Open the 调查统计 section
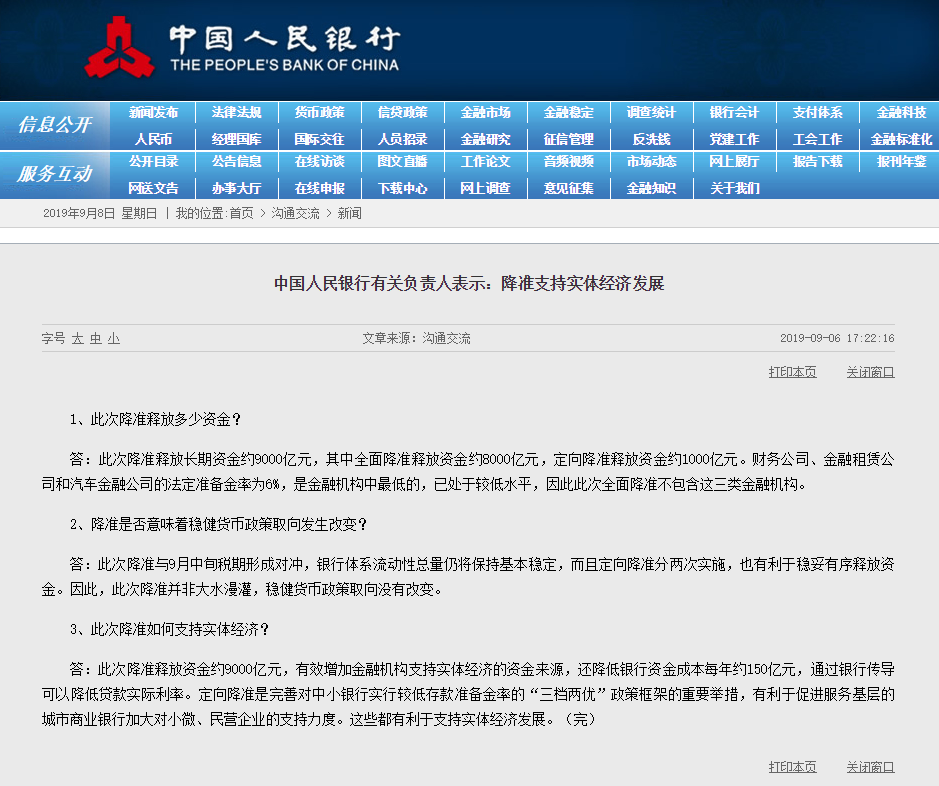Screen dimensions: 939x786 tap(650, 113)
